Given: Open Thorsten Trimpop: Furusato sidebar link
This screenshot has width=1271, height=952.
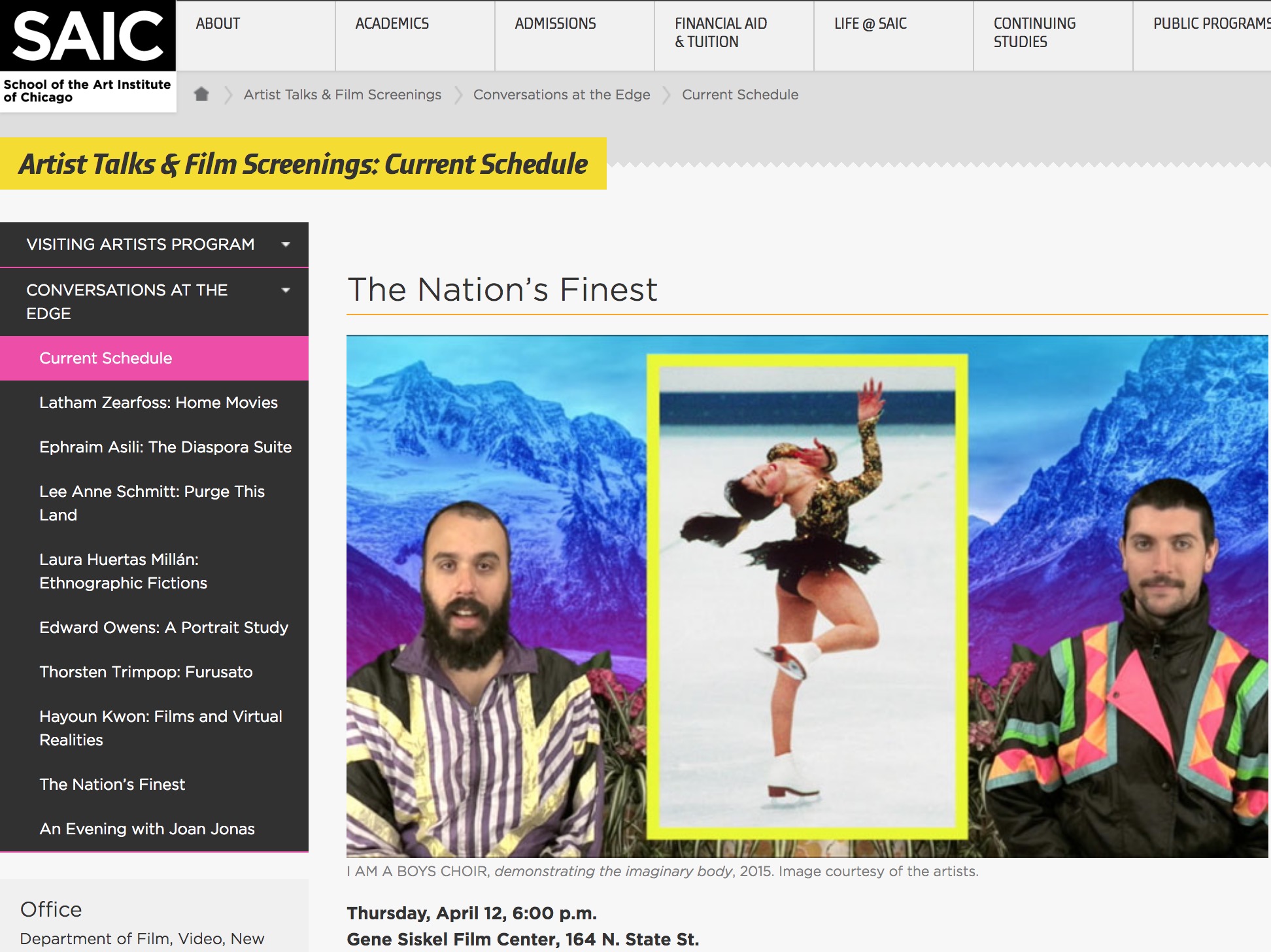Looking at the screenshot, I should point(146,672).
